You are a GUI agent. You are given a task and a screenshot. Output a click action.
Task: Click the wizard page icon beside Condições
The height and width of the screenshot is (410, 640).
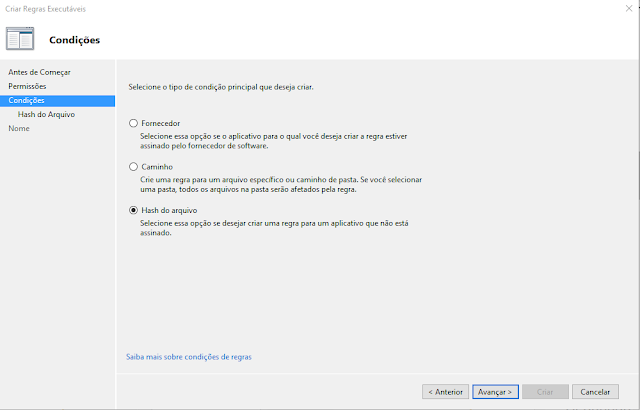(x=20, y=39)
